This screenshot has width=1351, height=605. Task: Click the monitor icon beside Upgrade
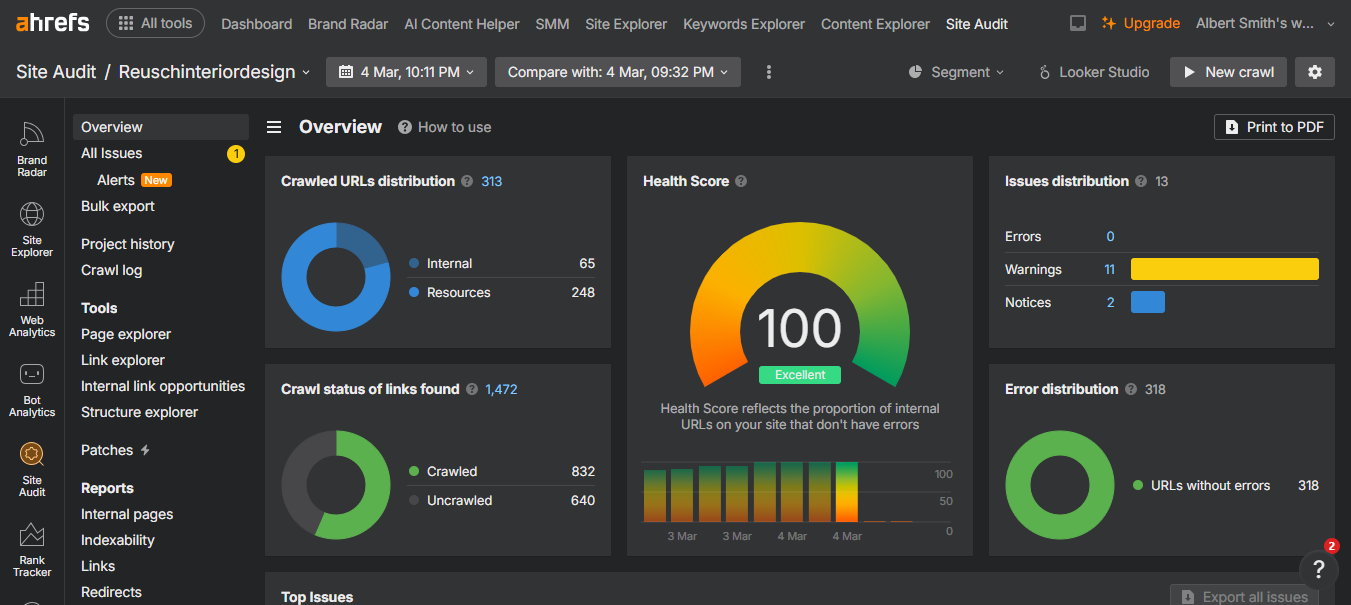[x=1078, y=23]
